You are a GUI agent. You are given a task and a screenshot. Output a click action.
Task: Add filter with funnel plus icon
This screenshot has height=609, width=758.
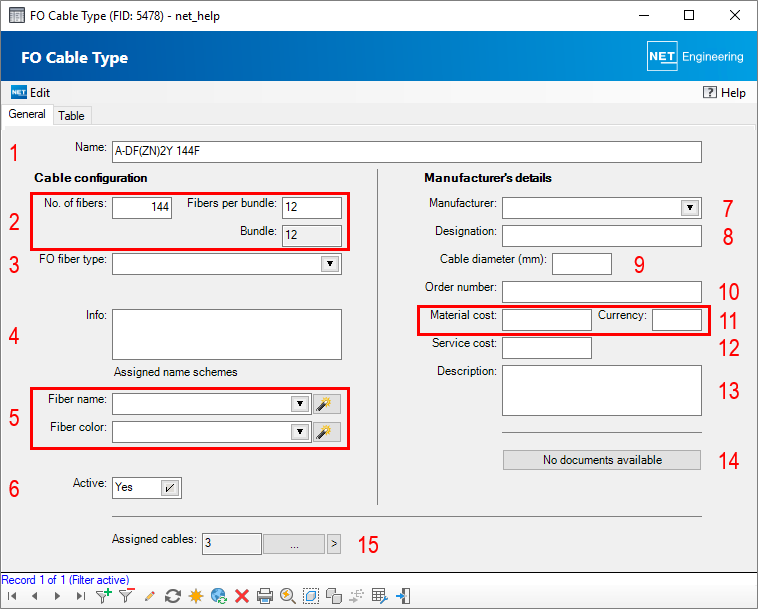tap(103, 596)
